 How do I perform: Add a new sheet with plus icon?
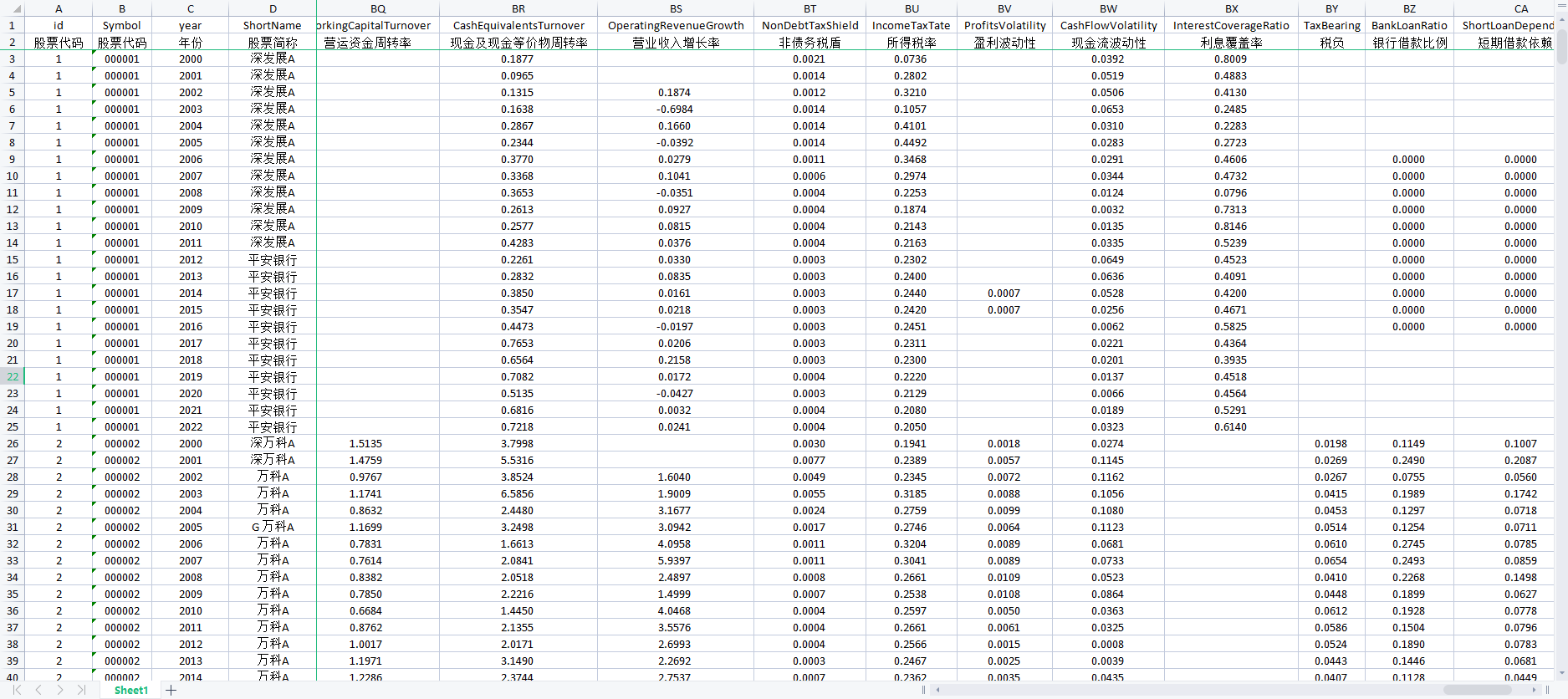pyautogui.click(x=171, y=690)
